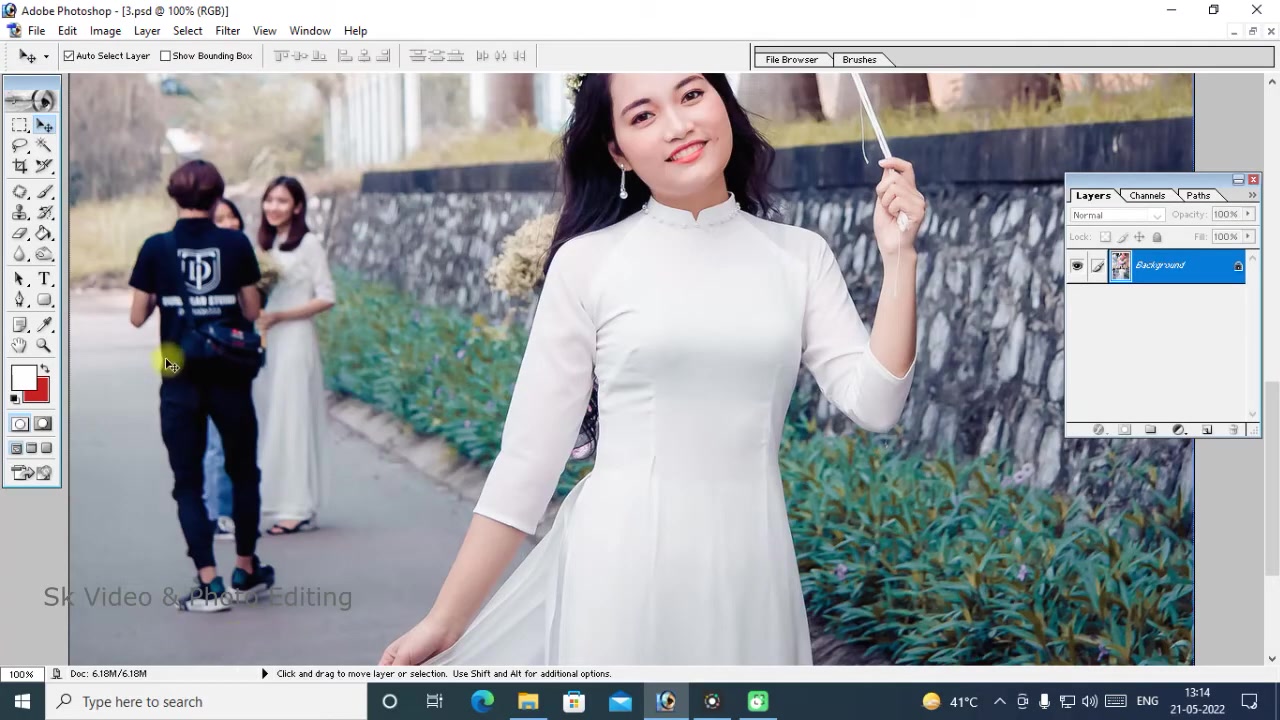Open the Image menu
The image size is (1280, 720).
point(105,31)
